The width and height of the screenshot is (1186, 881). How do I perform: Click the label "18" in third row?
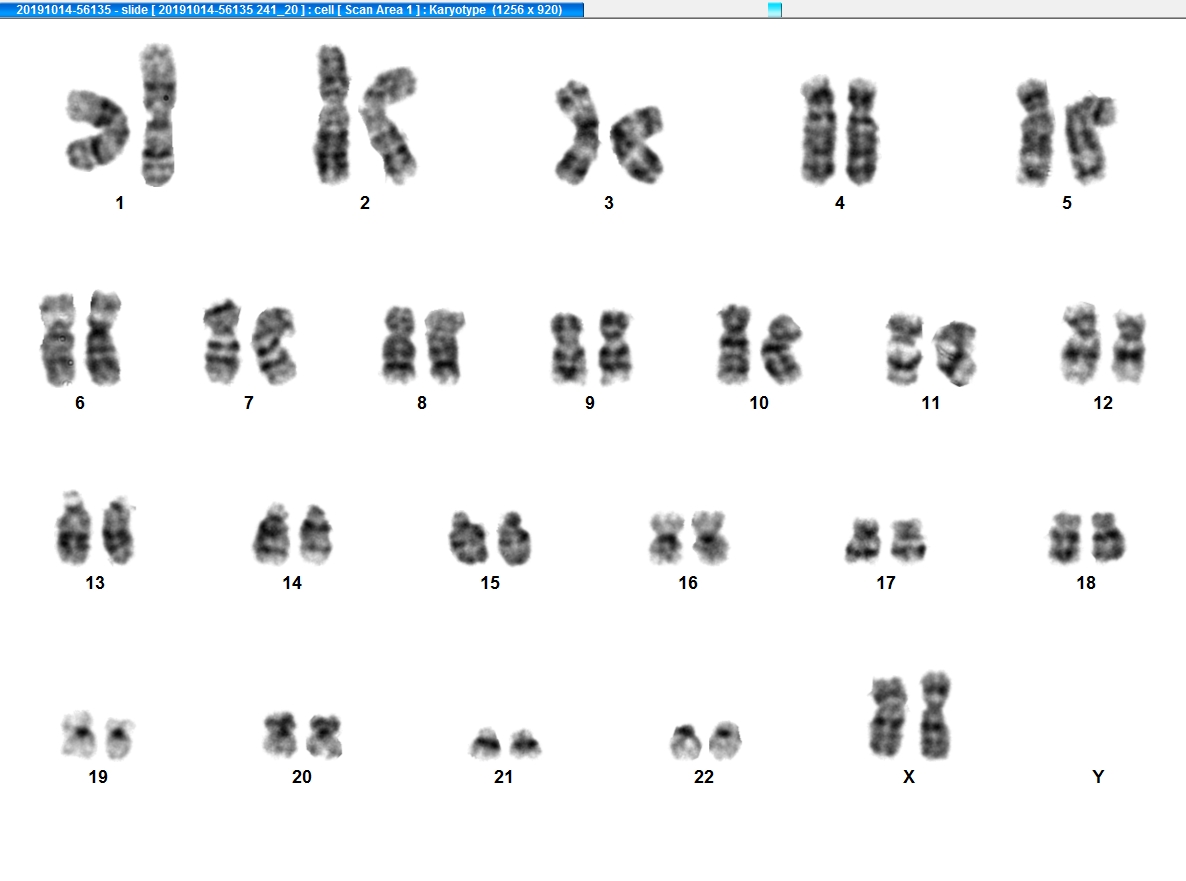[1085, 583]
